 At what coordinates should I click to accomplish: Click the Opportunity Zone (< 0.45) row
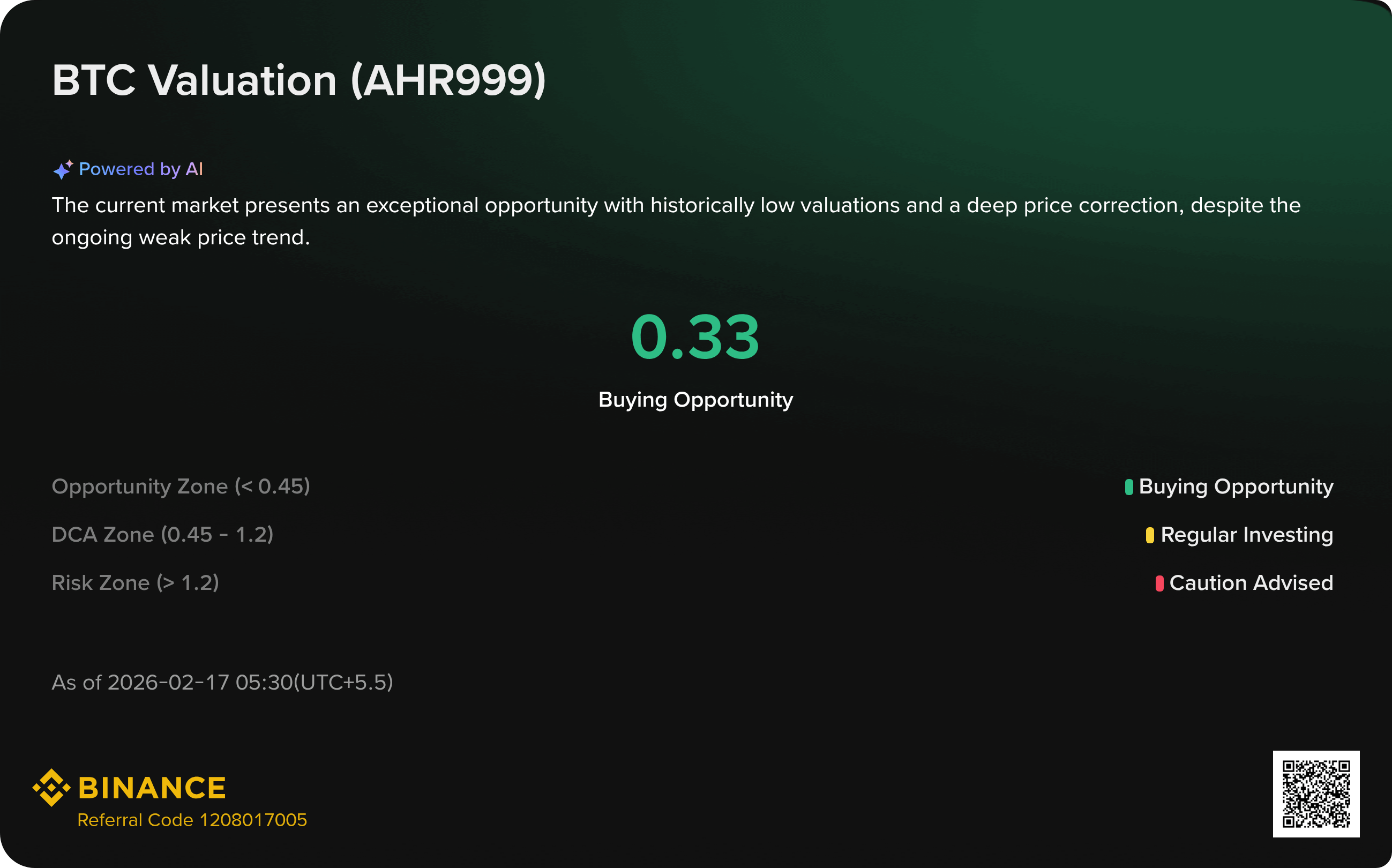pos(181,487)
